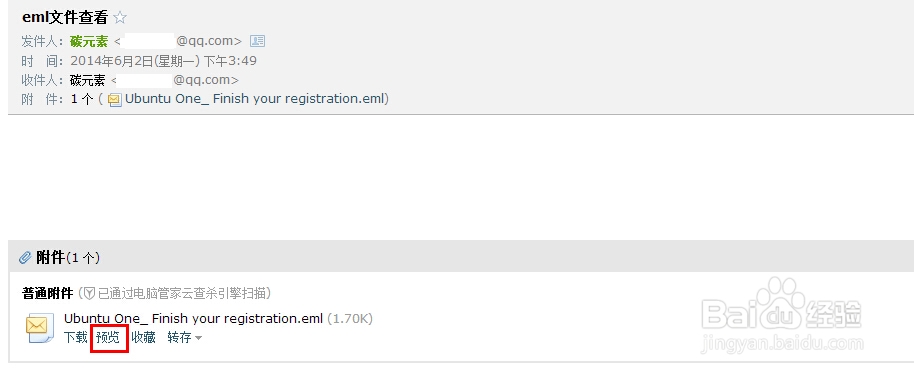Expand the arrow beside 转存
Screen dimensions: 914x374
click(x=198, y=338)
